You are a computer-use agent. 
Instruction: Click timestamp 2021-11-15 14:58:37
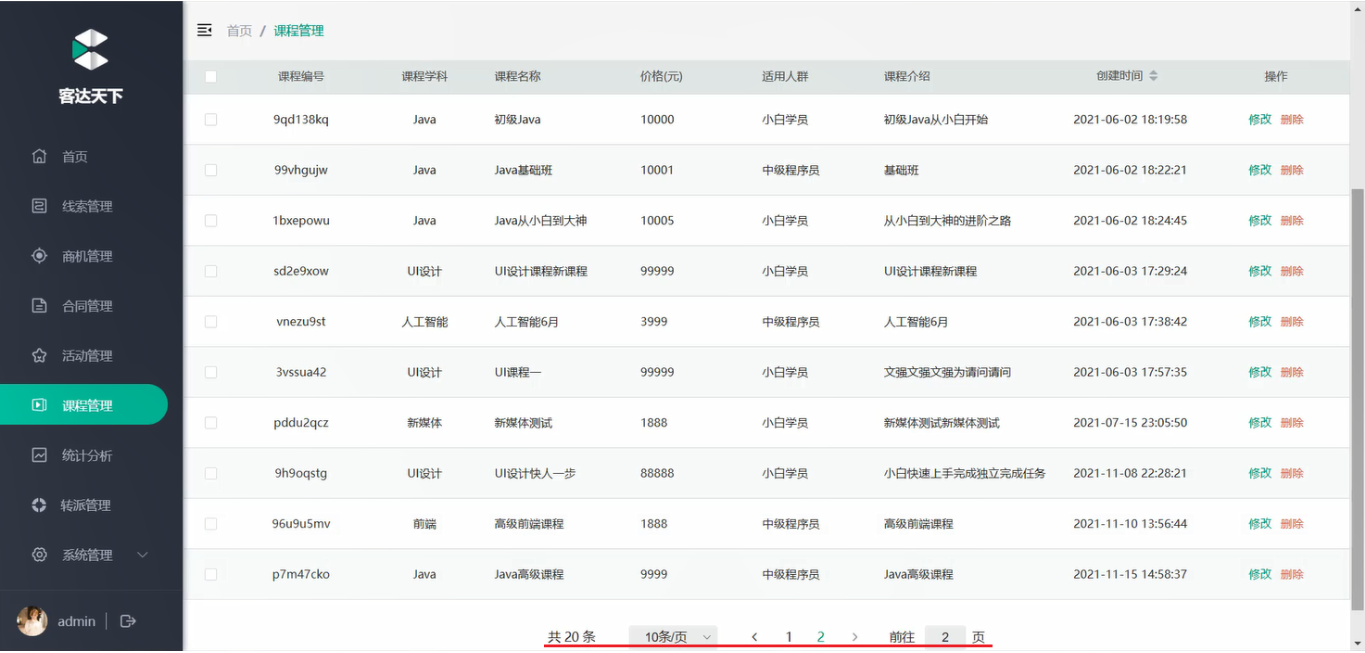pyautogui.click(x=1130, y=574)
